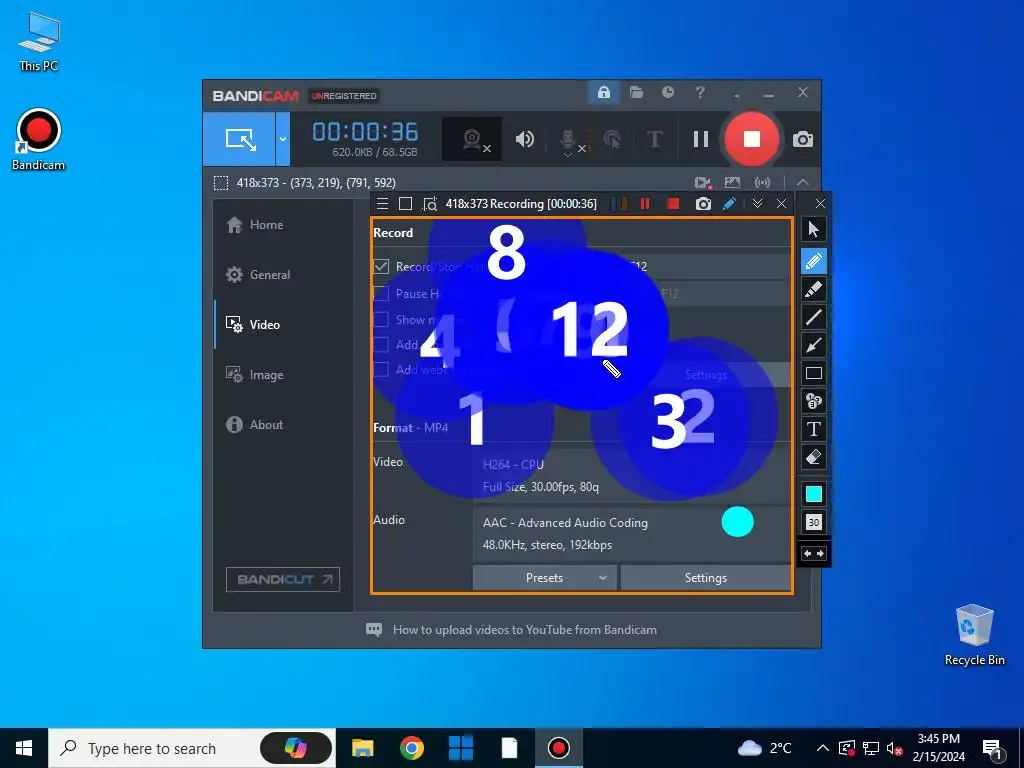Select the numbering stamp tool
1024x768 pixels.
point(814,401)
